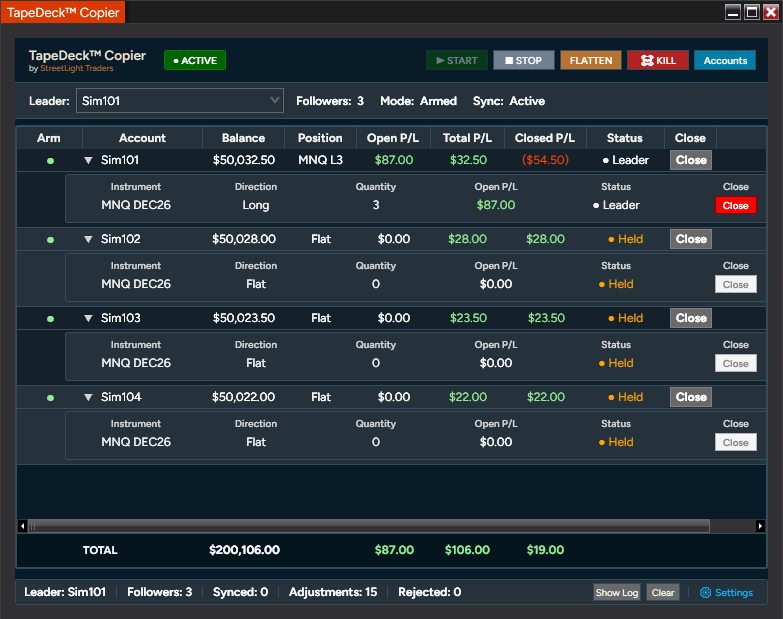Select the Sim104 account name
Screen dimensions: 783x619
[121, 397]
